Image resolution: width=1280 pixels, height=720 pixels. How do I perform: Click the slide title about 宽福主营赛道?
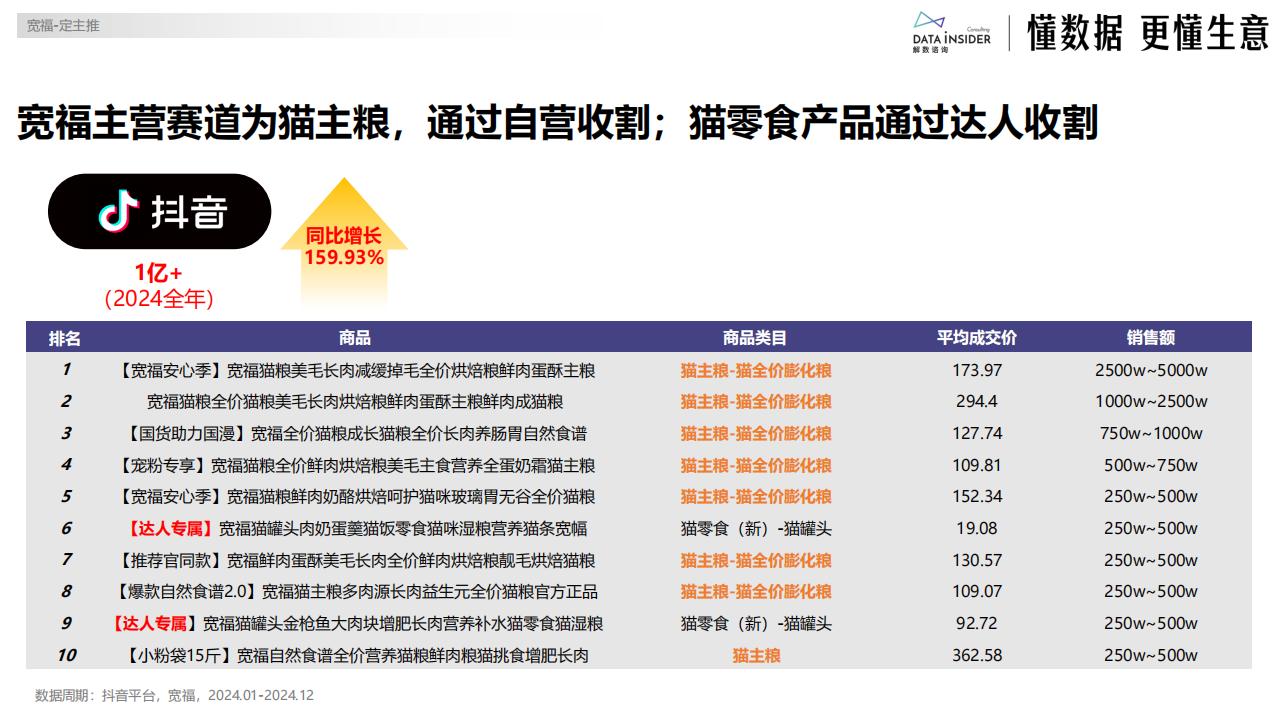point(557,122)
